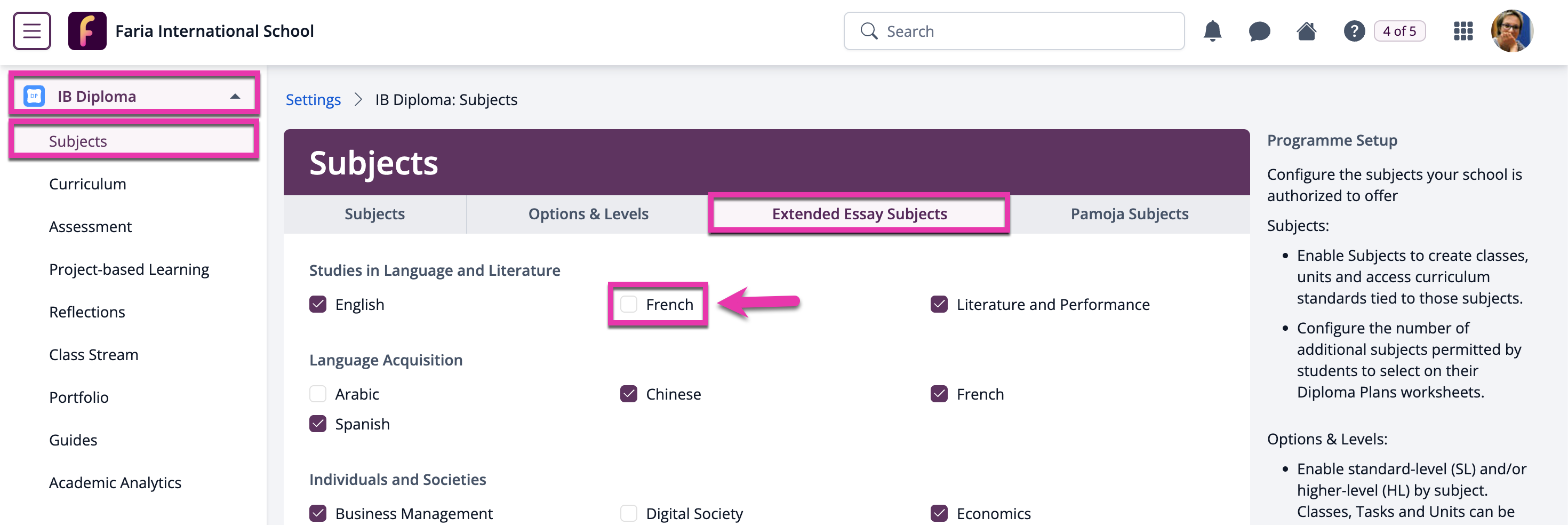Click the breadcrumb chevron after Settings
The image size is (1568, 525).
coord(358,99)
